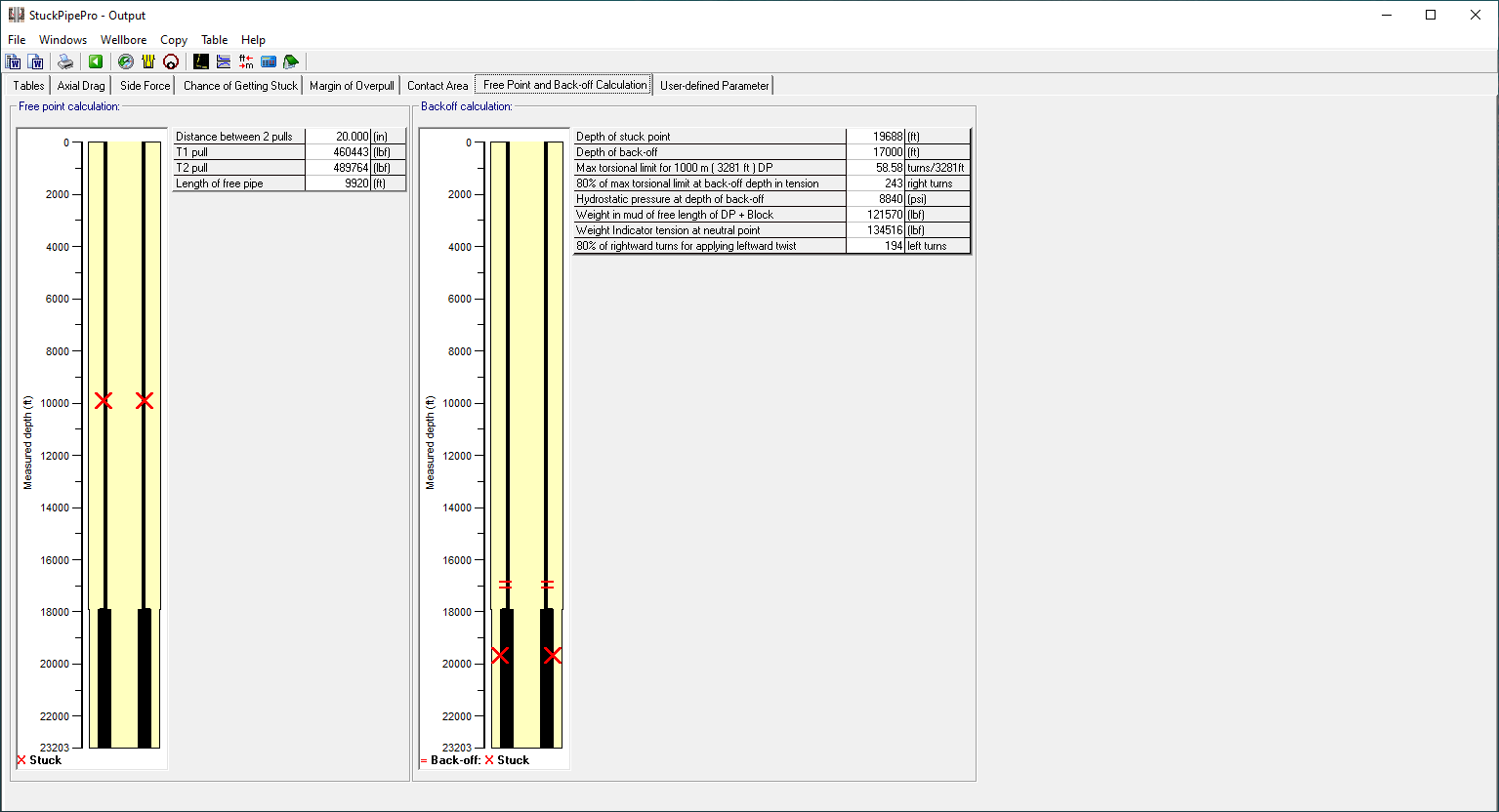Open the Side Force tab

(x=145, y=86)
